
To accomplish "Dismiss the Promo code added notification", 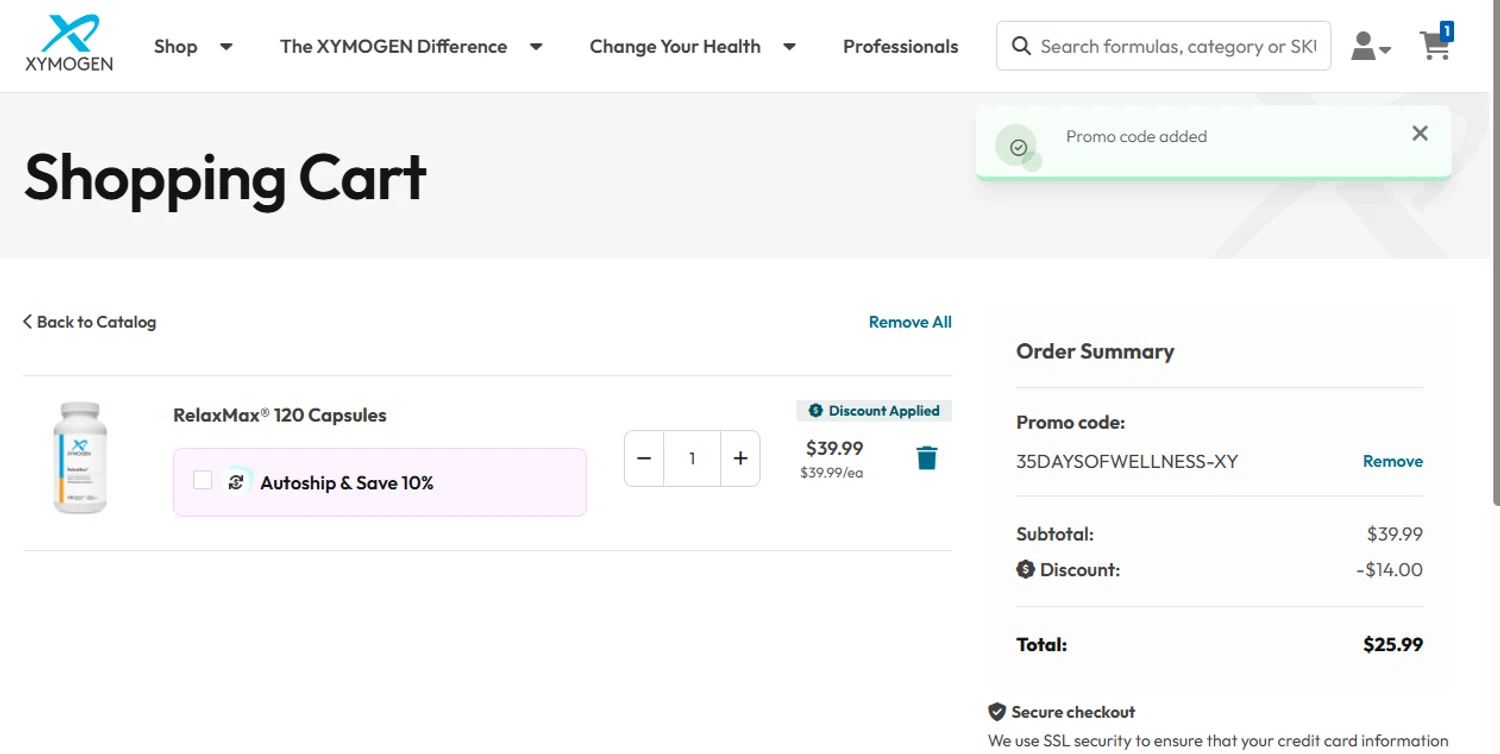I will click(x=1420, y=133).
